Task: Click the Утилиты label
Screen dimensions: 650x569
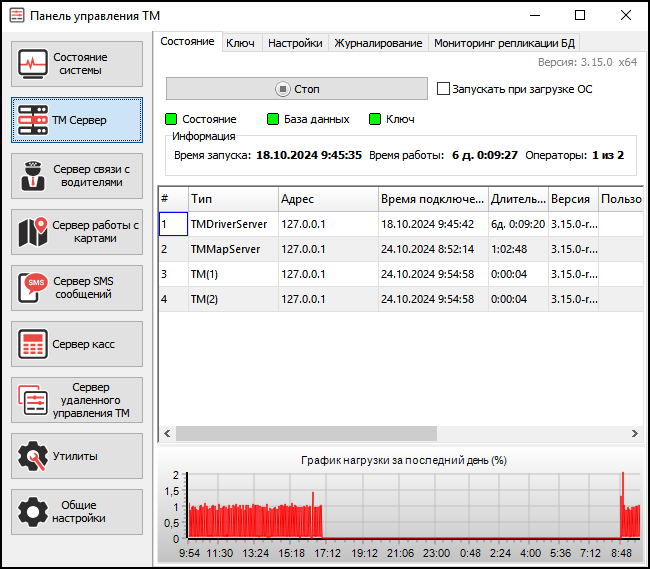Action: [75, 456]
